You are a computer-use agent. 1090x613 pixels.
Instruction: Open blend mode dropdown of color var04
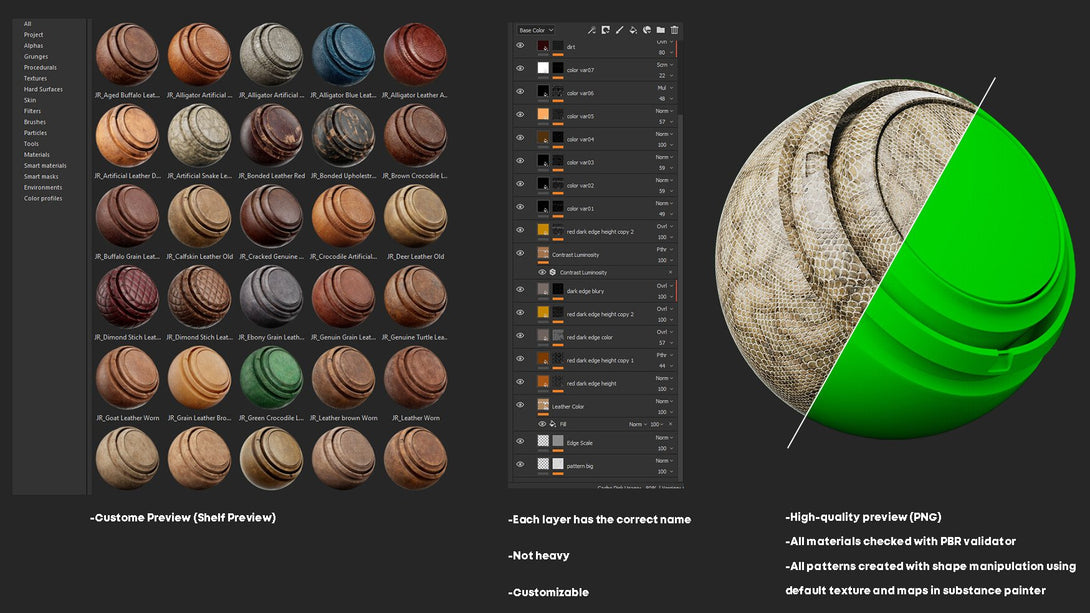665,134
